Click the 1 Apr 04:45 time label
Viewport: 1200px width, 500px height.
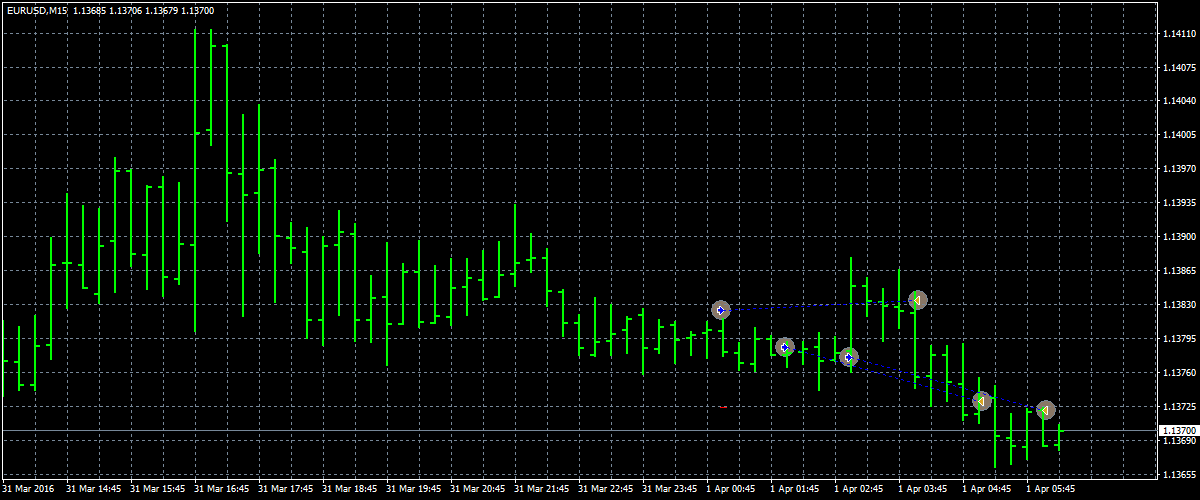coord(987,490)
